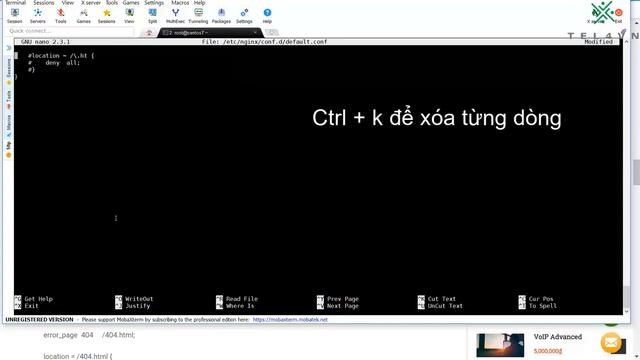The image size is (640, 360).
Task: Click the terminal scrollbar down arrow
Action: pyautogui.click(x=627, y=311)
